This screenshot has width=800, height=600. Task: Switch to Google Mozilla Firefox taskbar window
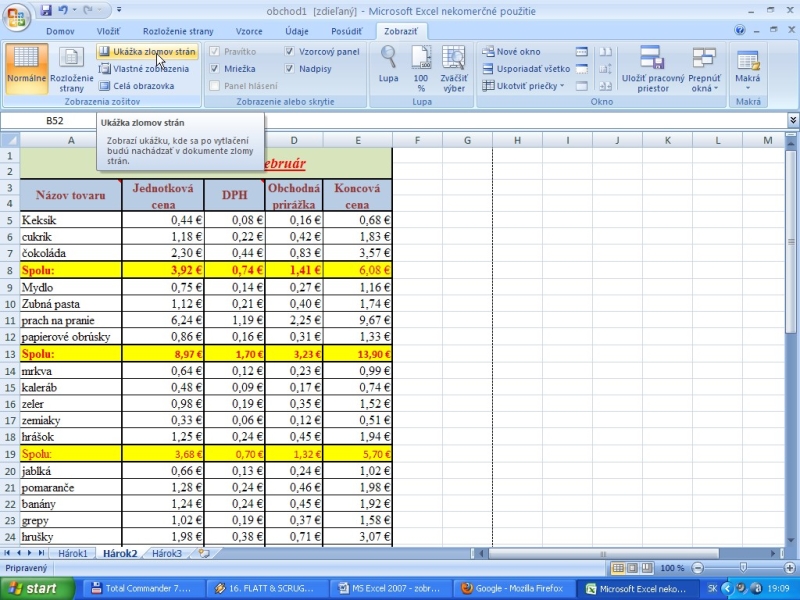point(514,588)
